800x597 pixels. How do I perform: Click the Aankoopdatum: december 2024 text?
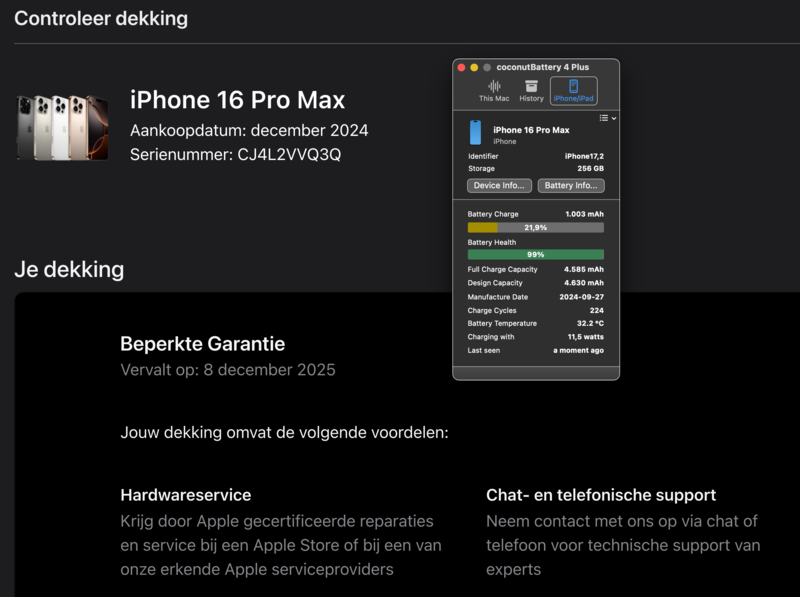coord(249,131)
